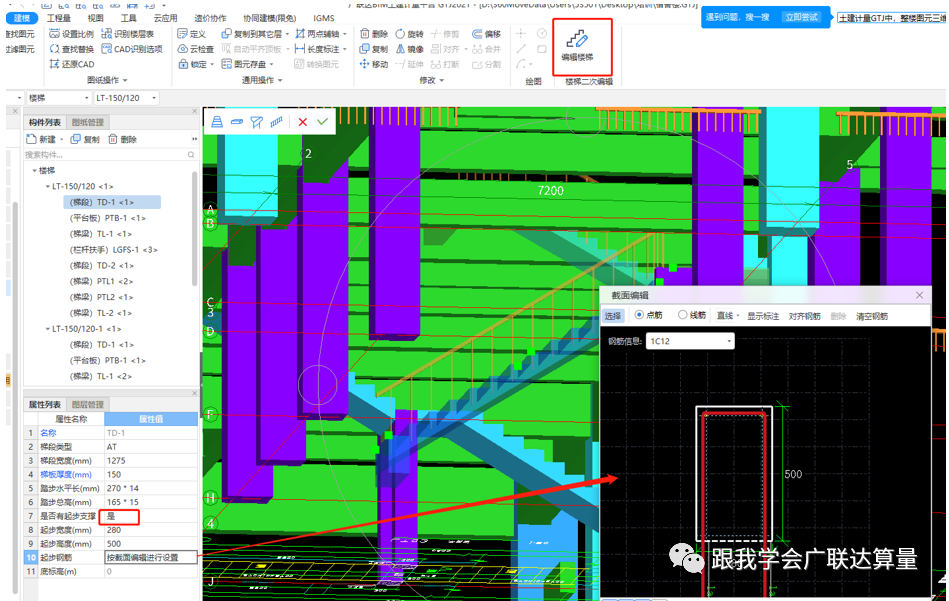This screenshot has width=949, height=601.
Task: Open CAD识别选项 settings
Action: pyautogui.click(x=132, y=49)
